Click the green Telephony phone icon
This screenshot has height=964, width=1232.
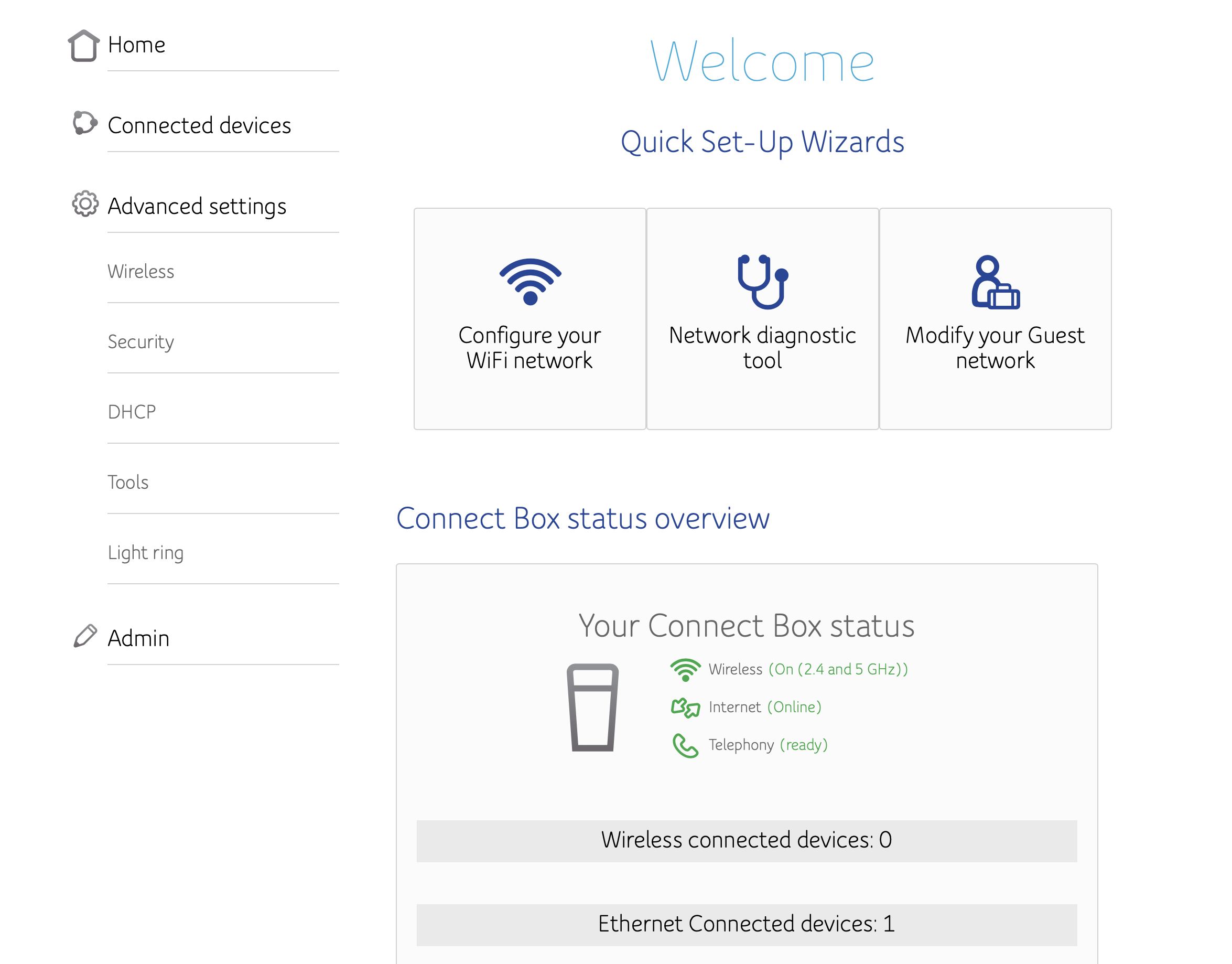[685, 746]
